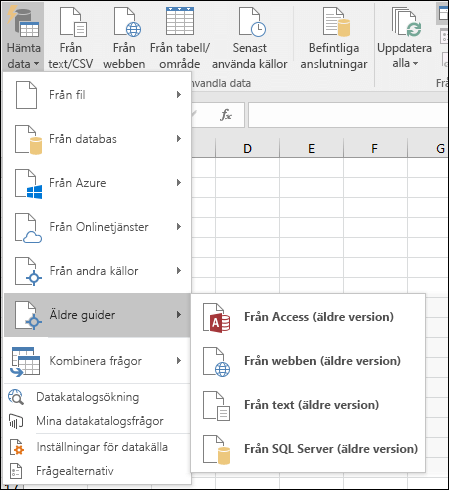This screenshot has width=449, height=490.
Task: Expand the Från fil submenu arrow
Action: click(179, 95)
